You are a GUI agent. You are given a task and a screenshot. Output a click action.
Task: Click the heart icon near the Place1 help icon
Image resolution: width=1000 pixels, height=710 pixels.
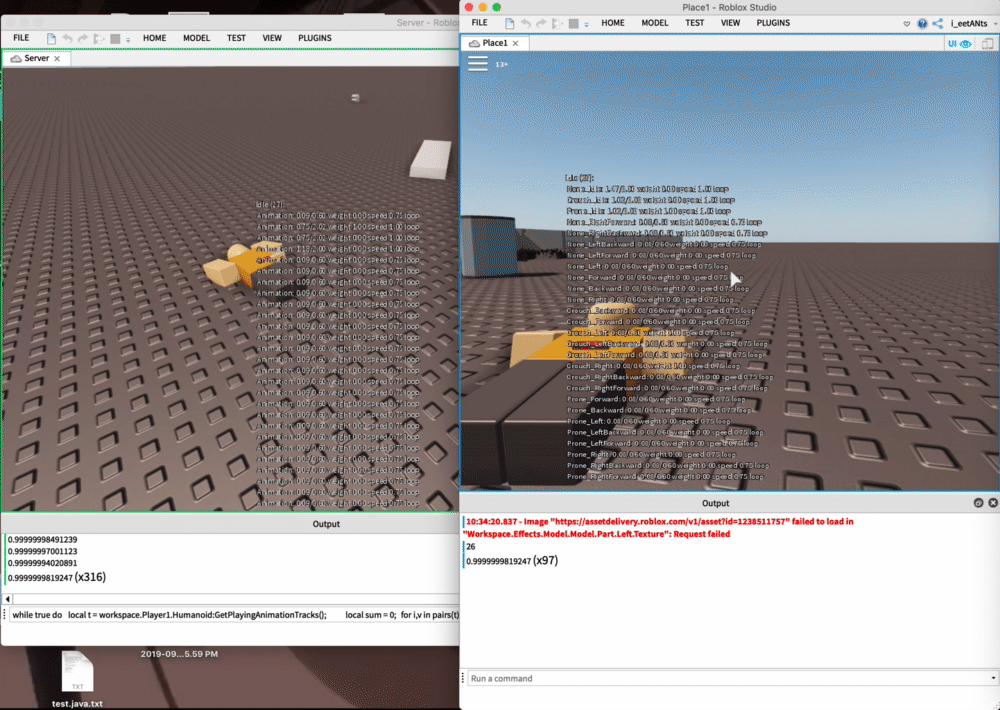[x=906, y=24]
